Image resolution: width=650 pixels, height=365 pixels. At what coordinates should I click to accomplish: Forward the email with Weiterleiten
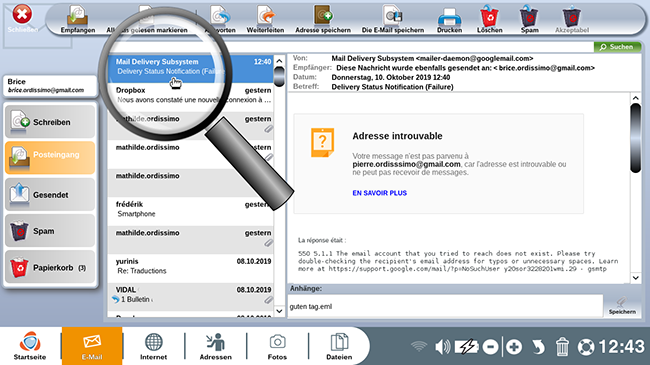coord(265,19)
